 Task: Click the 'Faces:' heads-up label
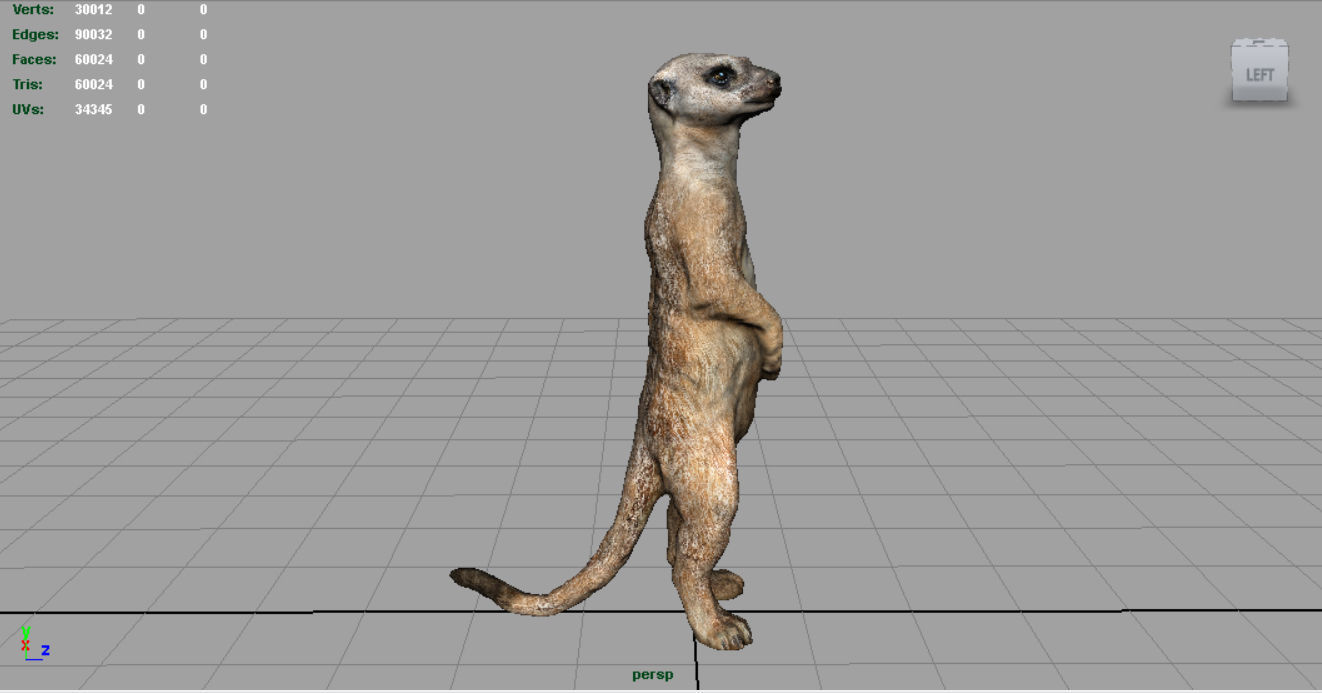tap(34, 60)
